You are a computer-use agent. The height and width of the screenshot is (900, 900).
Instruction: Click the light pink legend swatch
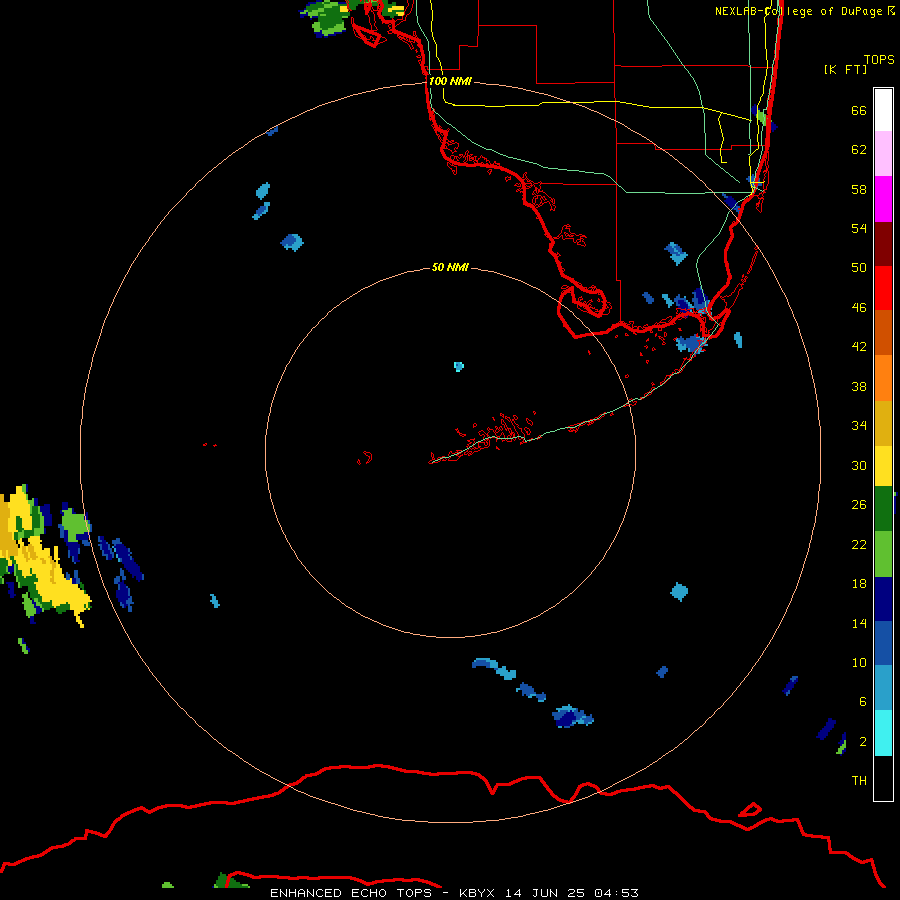[883, 153]
